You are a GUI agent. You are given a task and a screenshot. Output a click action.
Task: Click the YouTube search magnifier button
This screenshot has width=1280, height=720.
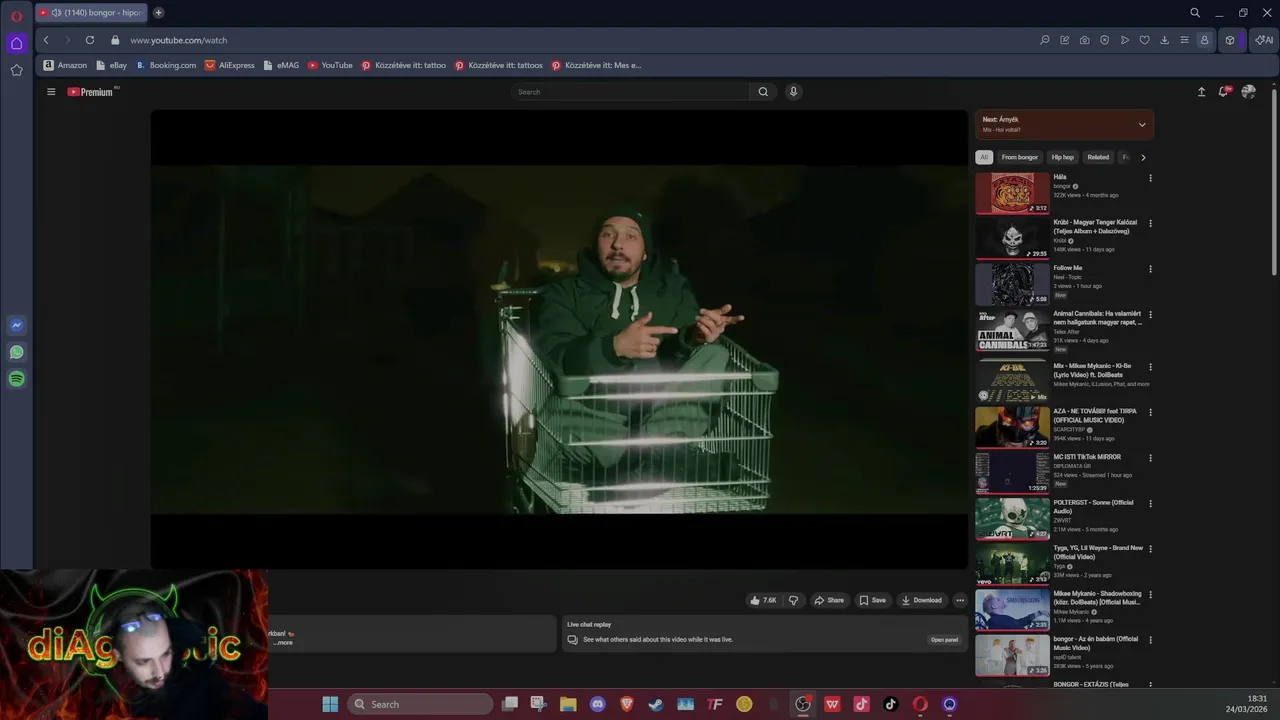[x=763, y=92]
